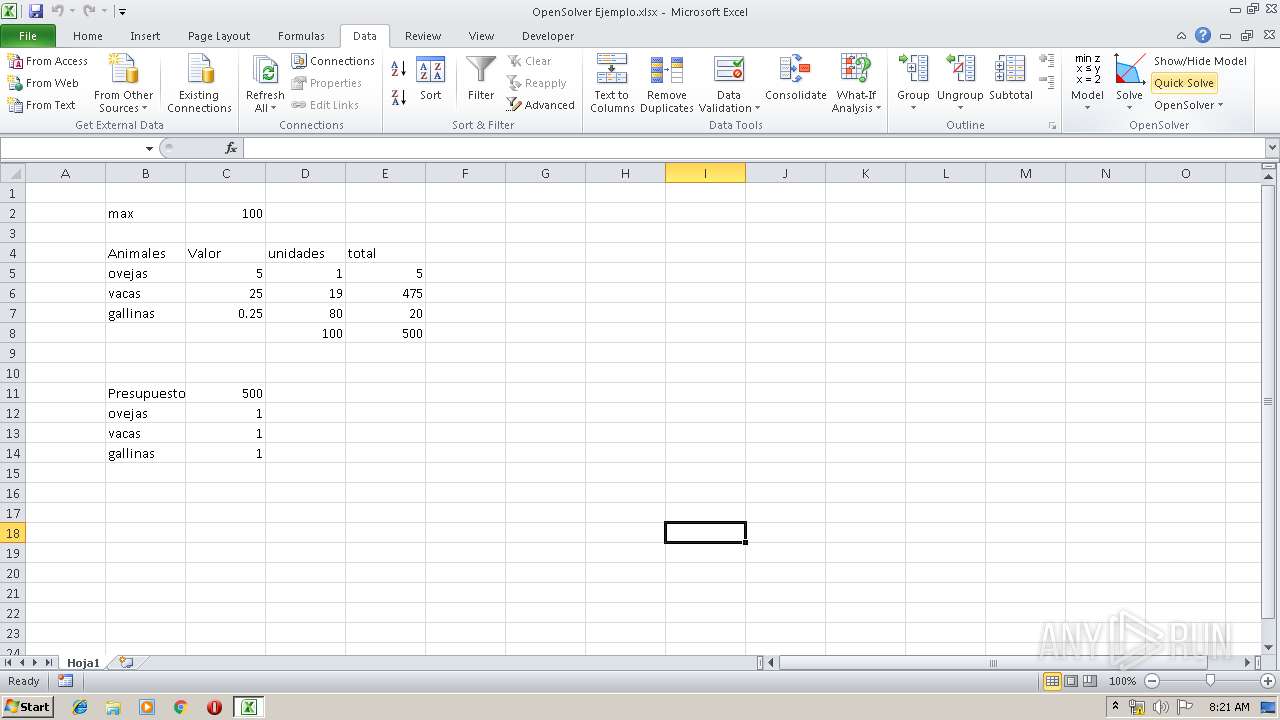Viewport: 1280px width, 720px height.
Task: Click Consolidate tool
Action: (796, 80)
